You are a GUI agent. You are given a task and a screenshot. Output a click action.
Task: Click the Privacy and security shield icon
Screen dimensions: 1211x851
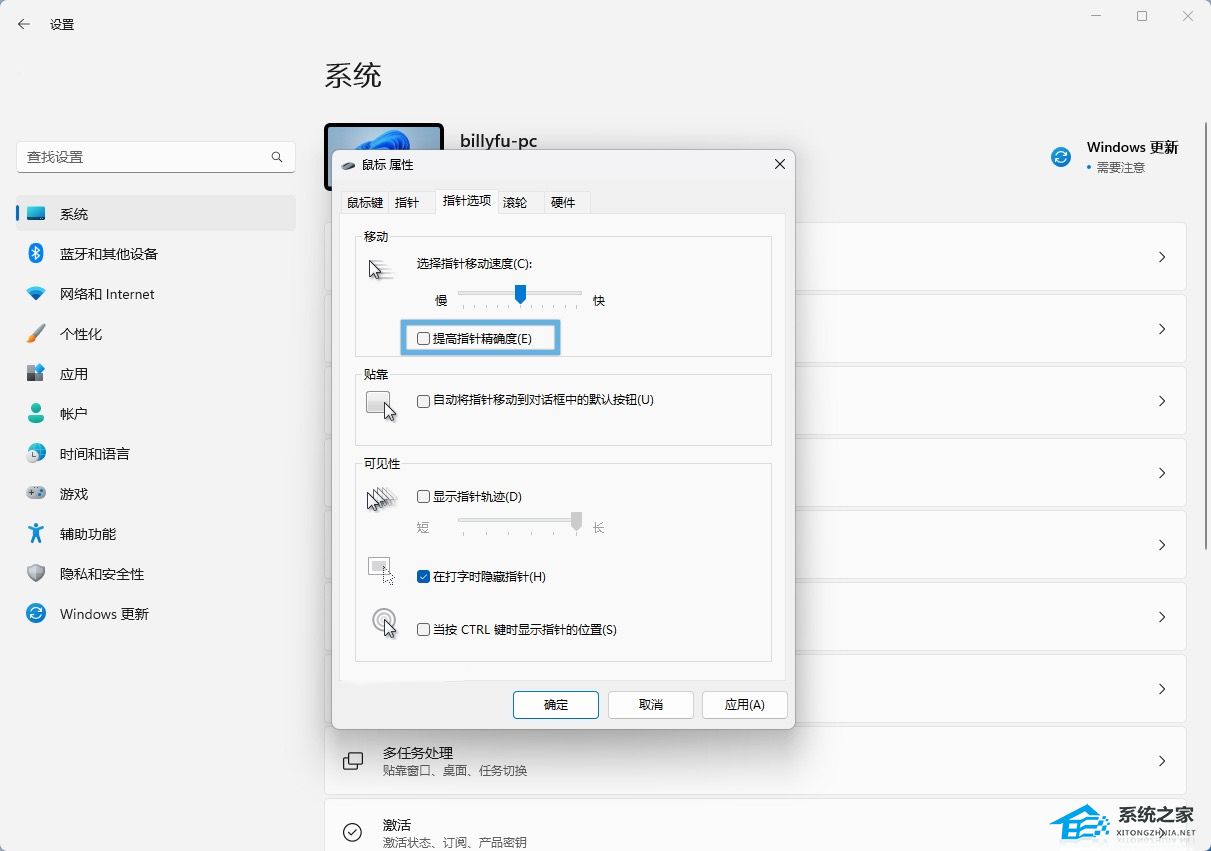(x=36, y=574)
